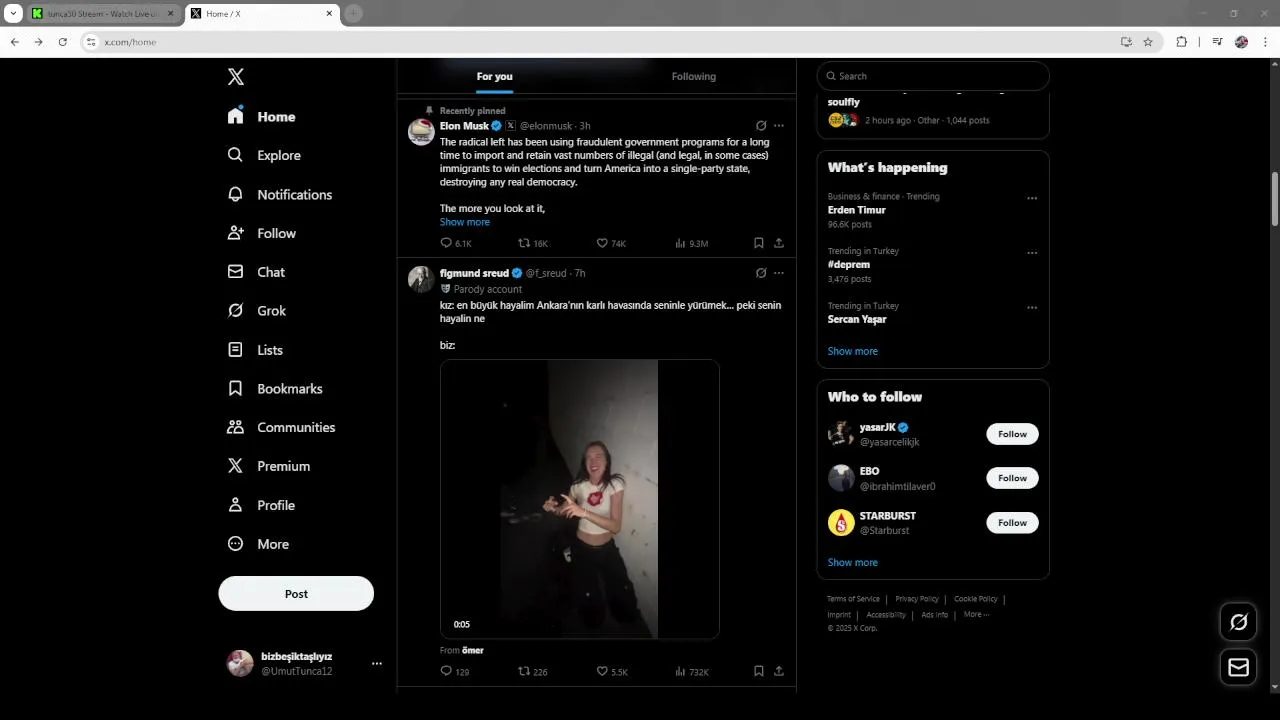Share the figmund sreud post

[779, 671]
